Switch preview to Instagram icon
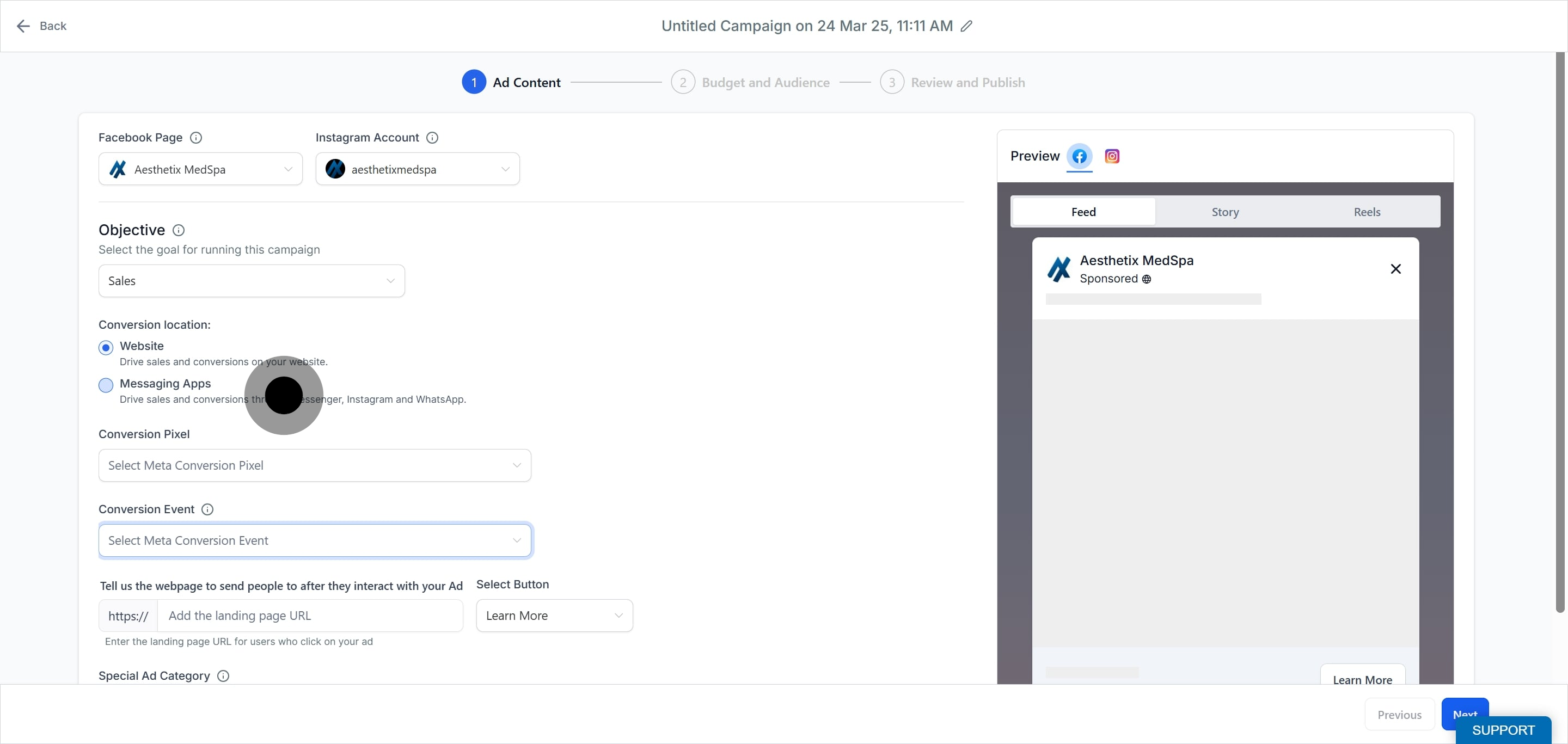 pos(1112,157)
